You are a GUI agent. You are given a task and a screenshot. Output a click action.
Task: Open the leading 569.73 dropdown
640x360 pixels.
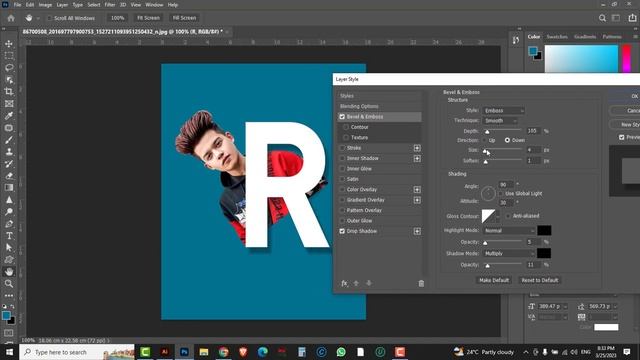615,307
